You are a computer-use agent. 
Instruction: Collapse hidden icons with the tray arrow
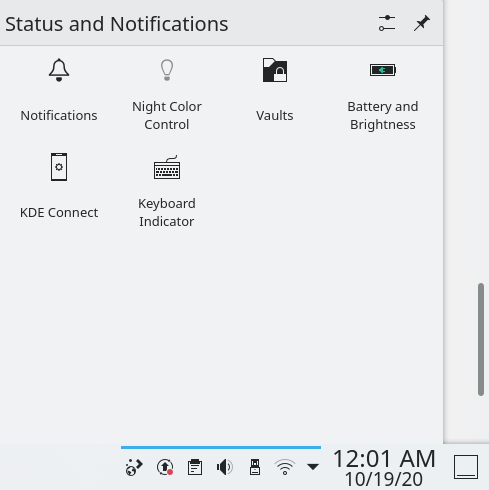313,467
